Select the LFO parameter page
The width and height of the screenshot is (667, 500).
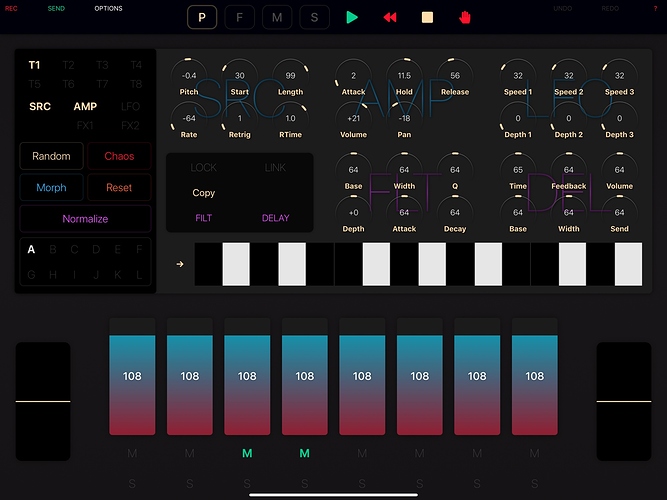pyautogui.click(x=130, y=106)
